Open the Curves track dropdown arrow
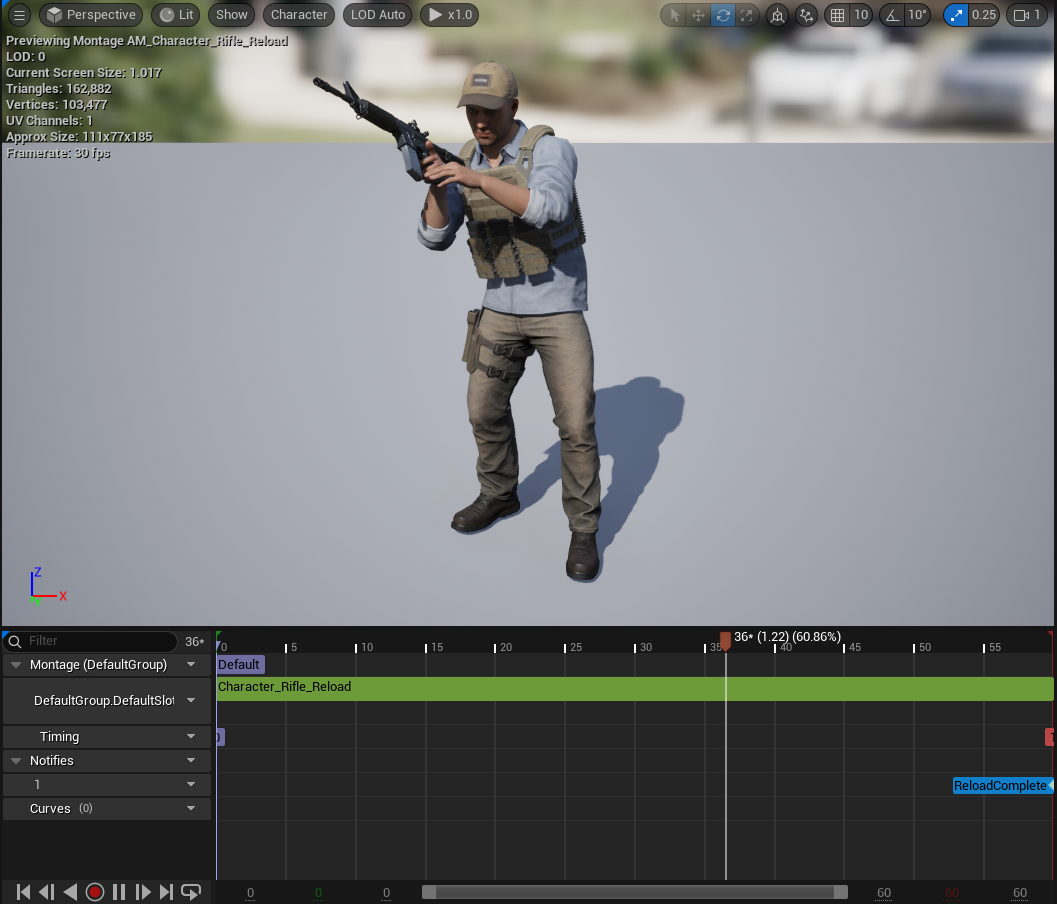This screenshot has width=1057, height=904. [x=191, y=808]
